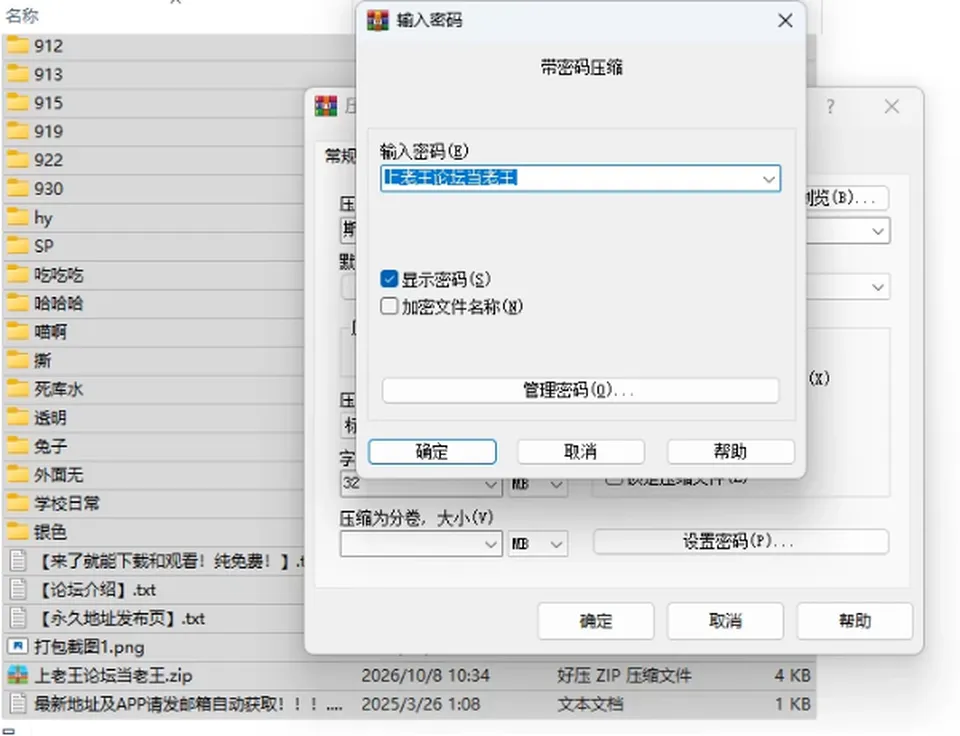
Task: Click the folder icon for 912
Action: [x=17, y=45]
